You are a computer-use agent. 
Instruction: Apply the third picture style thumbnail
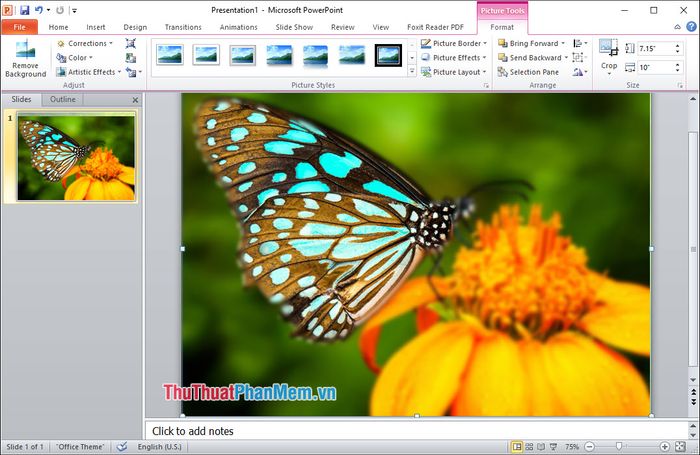[243, 55]
